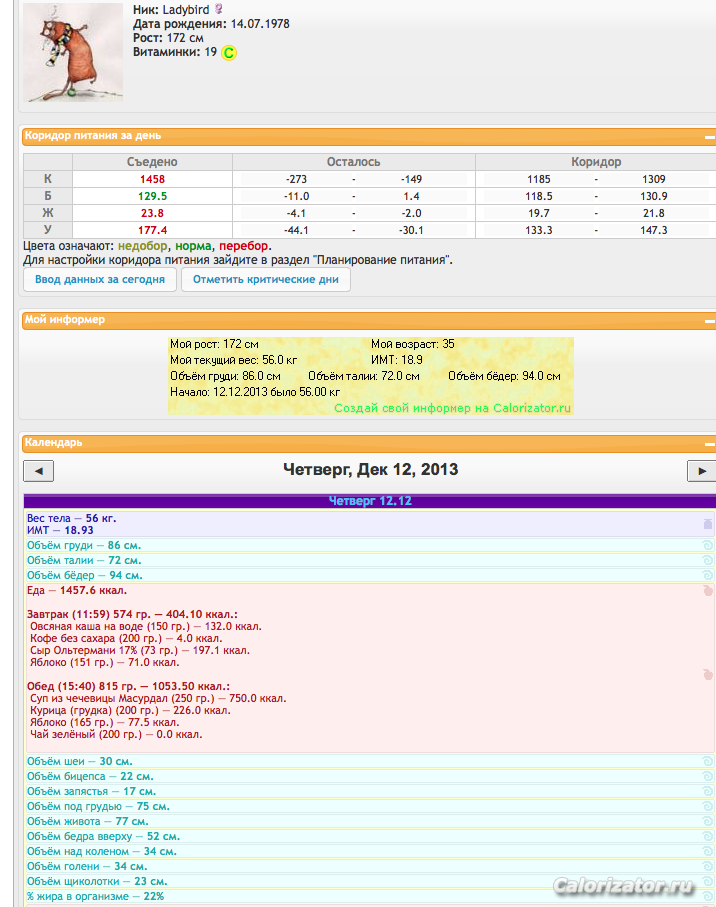Click the spiral icon in Объём щиколотки row
The height and width of the screenshot is (907, 716).
pyautogui.click(x=707, y=882)
